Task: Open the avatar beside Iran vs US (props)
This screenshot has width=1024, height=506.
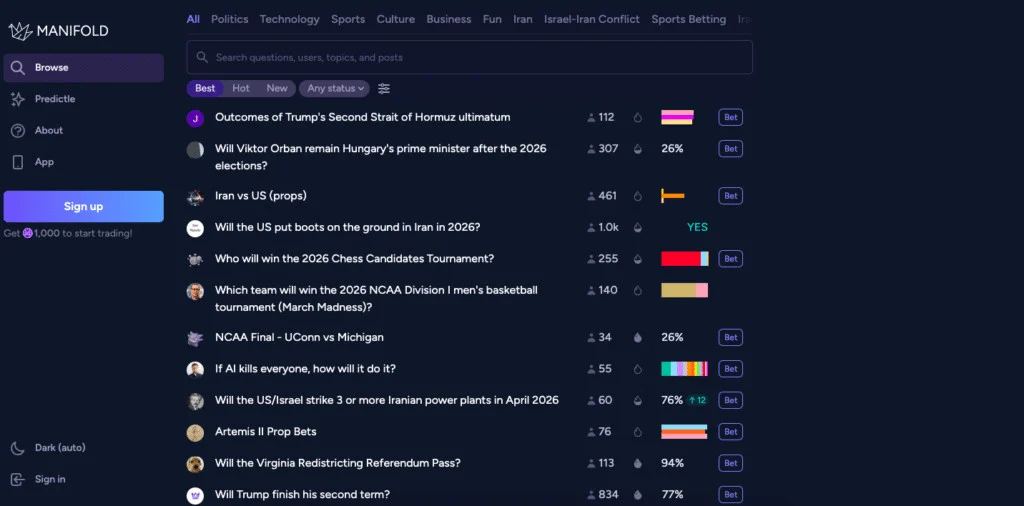Action: [195, 197]
